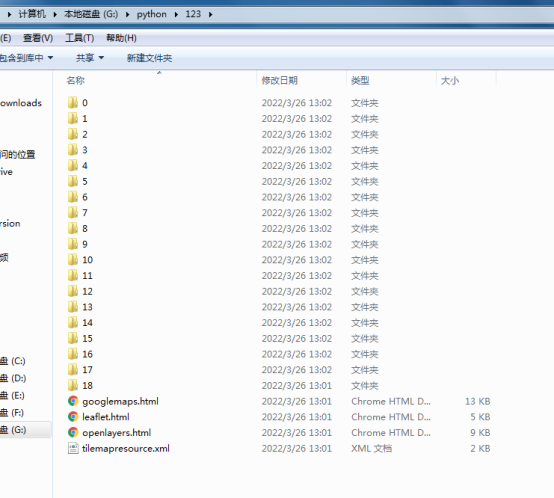Select folder 5 icon
This screenshot has height=498, width=554.
point(73,181)
